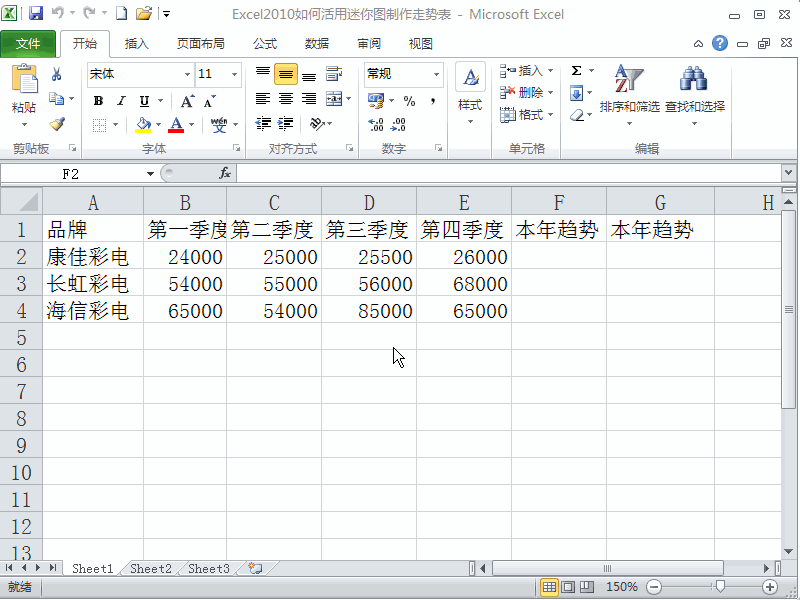This screenshot has width=800, height=600.
Task: Click the Cut scissors icon
Action: (56, 75)
